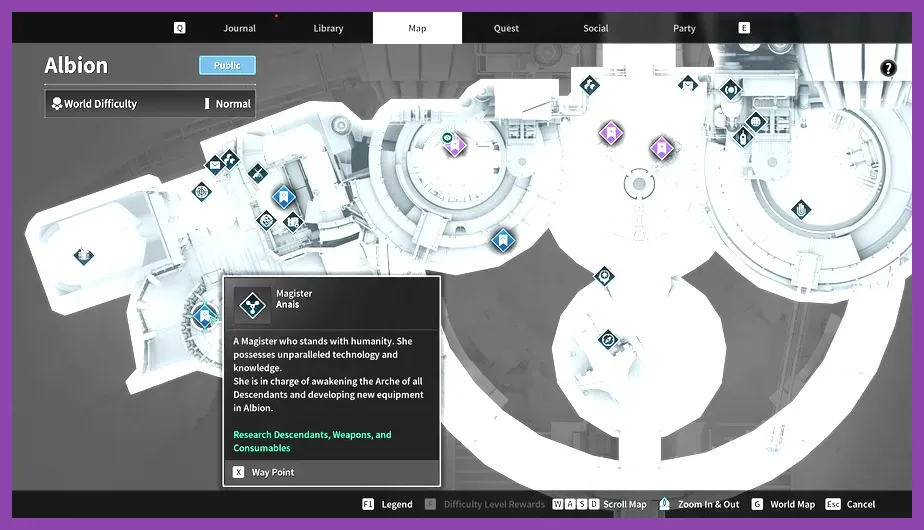The height and width of the screenshot is (530, 924).
Task: Open the F1 Legend
Action: coord(387,505)
